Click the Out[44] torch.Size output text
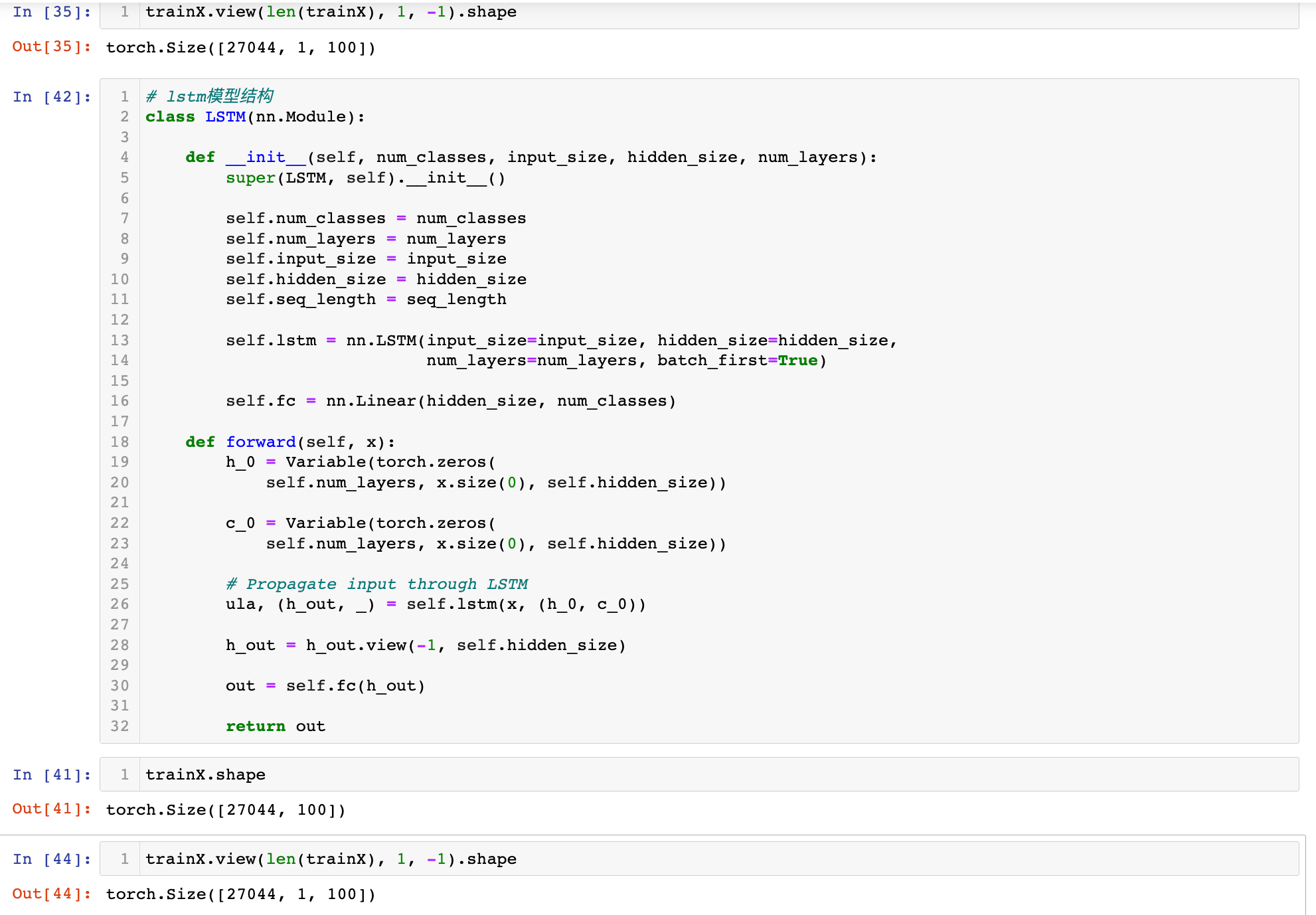The image size is (1316, 915). tap(240, 894)
